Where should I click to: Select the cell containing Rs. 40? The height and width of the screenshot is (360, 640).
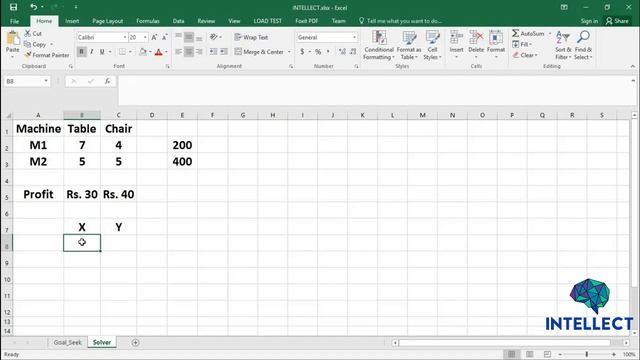118,194
